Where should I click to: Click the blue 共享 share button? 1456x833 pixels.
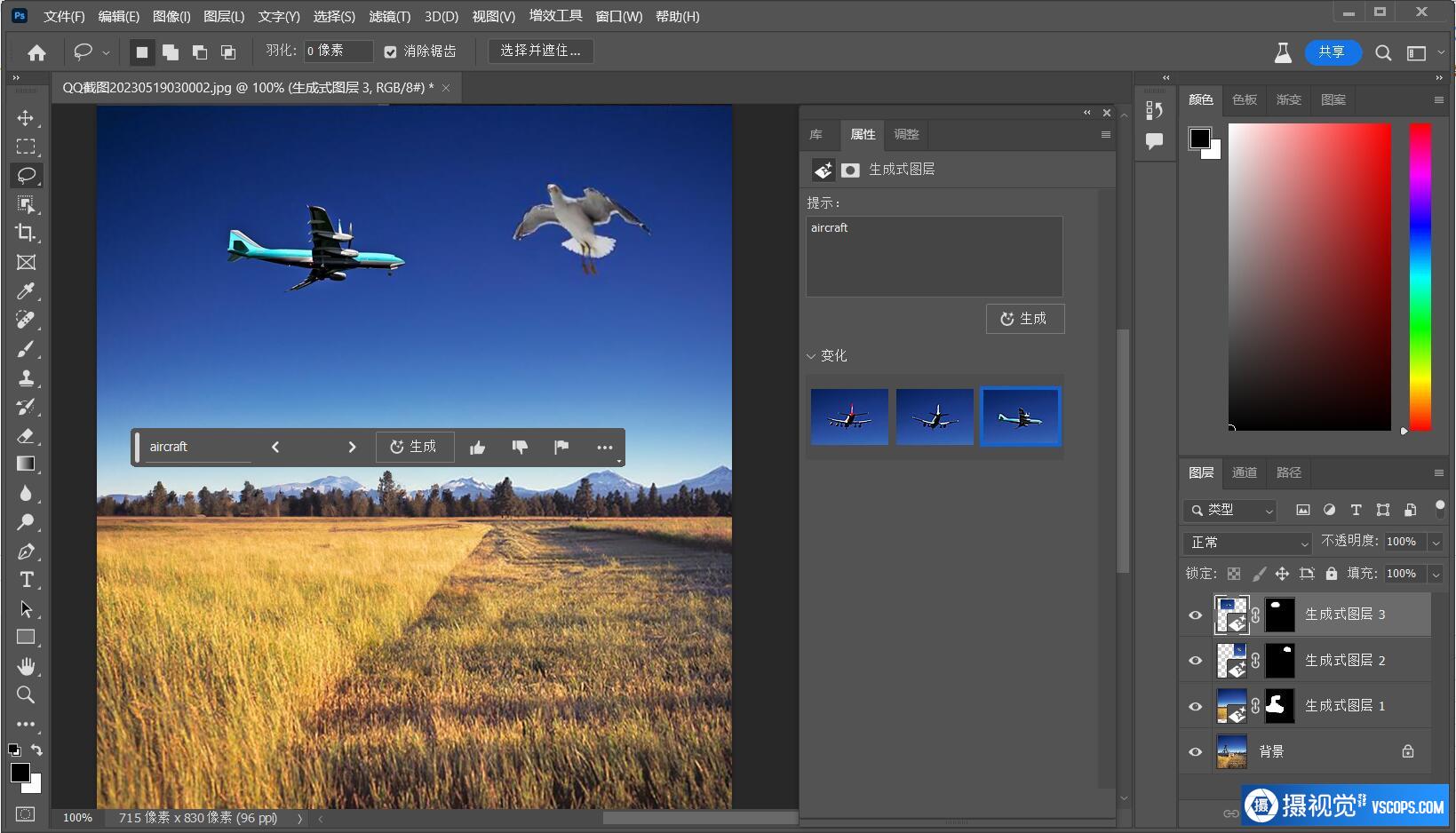1331,52
